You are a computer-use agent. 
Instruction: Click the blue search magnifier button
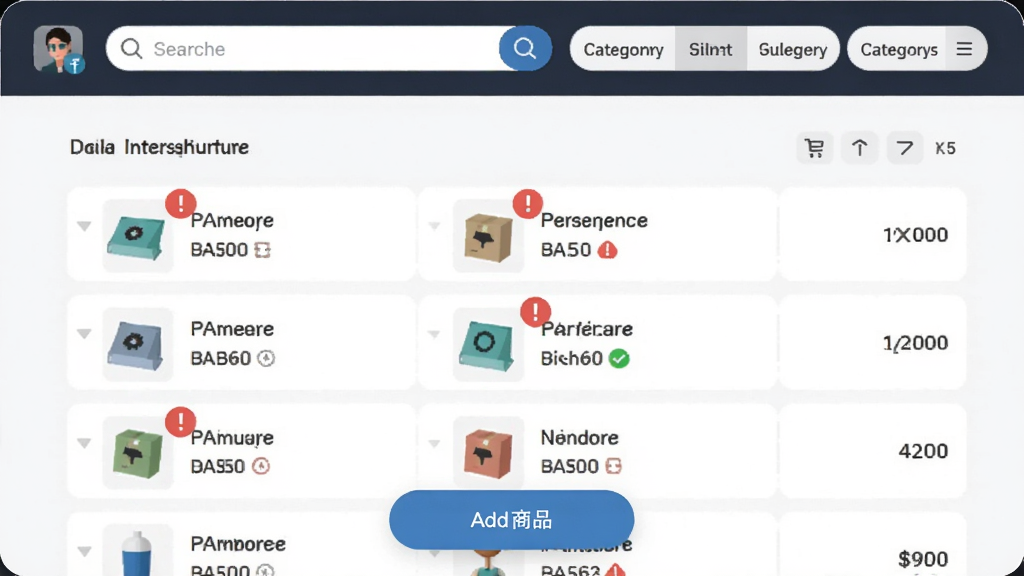(x=525, y=48)
